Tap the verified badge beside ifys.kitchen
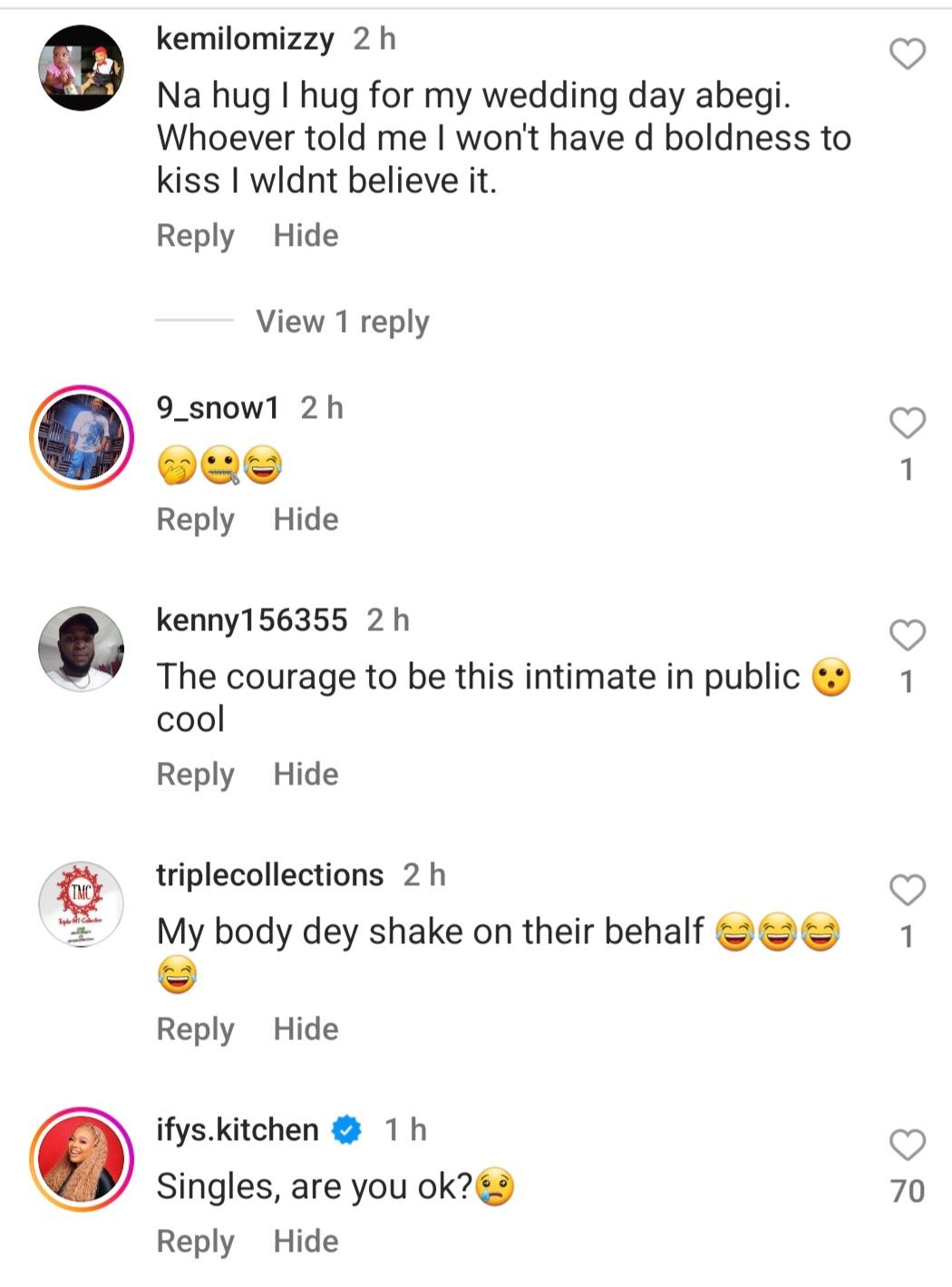Viewport: 952px width, 1287px height. click(346, 1130)
